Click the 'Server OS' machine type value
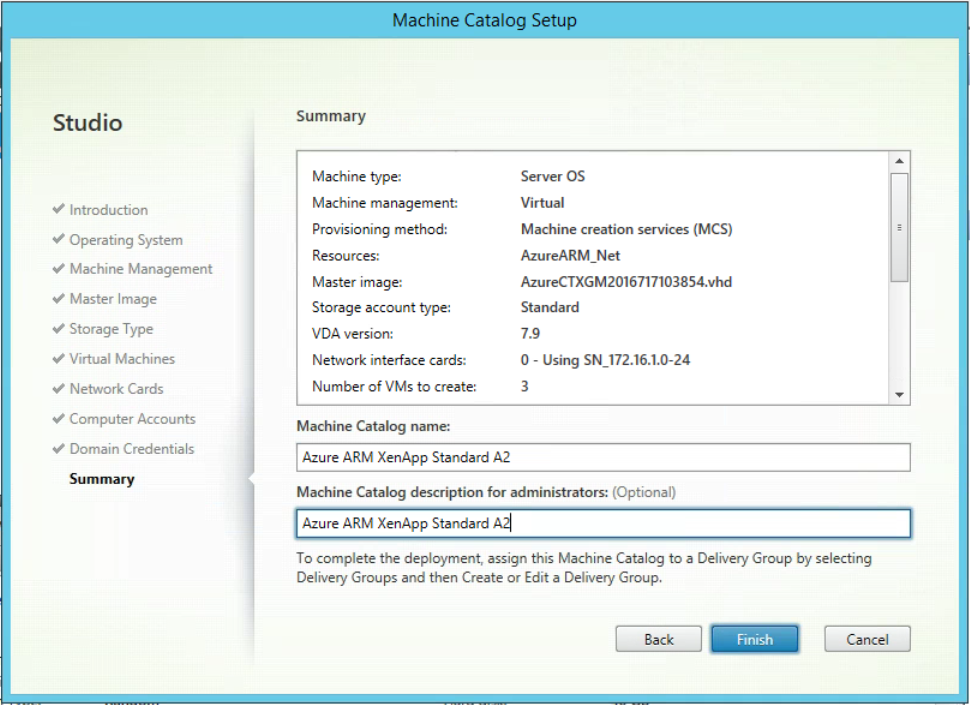Image resolution: width=970 pixels, height=705 pixels. pyautogui.click(x=552, y=176)
